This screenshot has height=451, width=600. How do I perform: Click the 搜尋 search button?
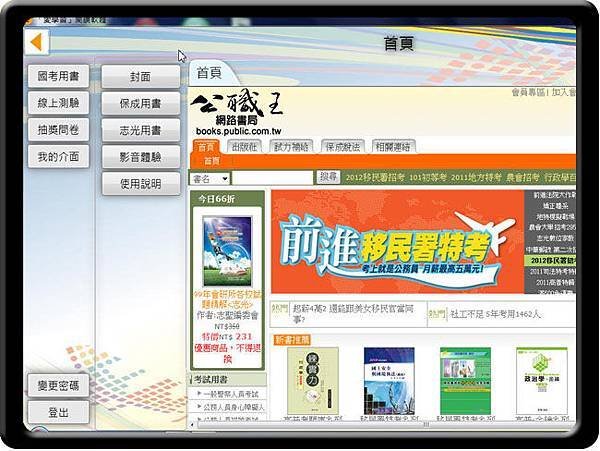point(328,177)
